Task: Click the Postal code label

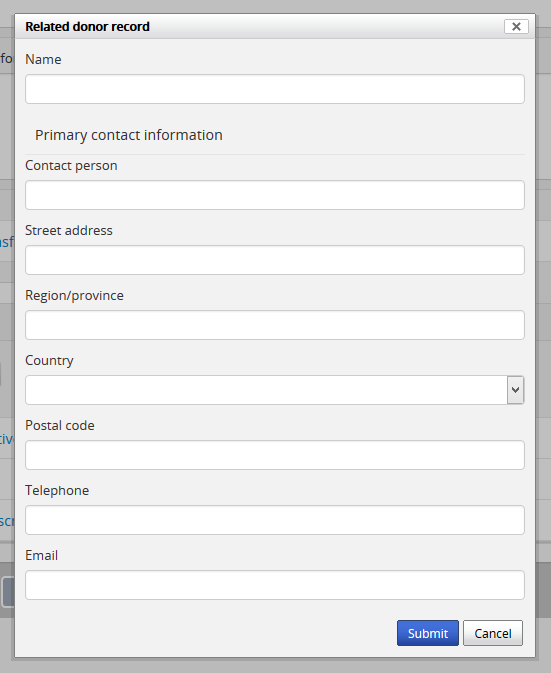Action: click(x=60, y=425)
